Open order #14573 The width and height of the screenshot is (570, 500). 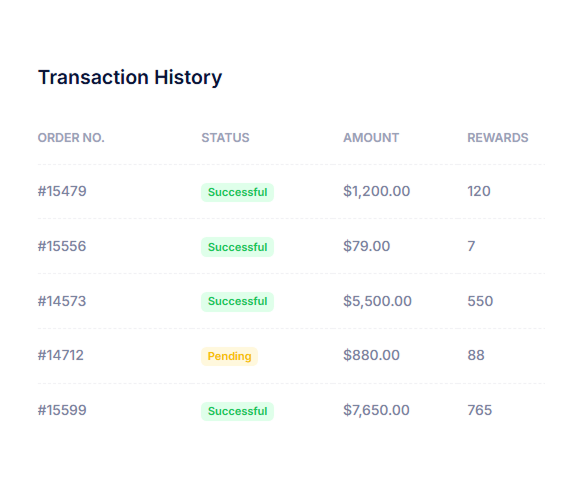pos(62,301)
